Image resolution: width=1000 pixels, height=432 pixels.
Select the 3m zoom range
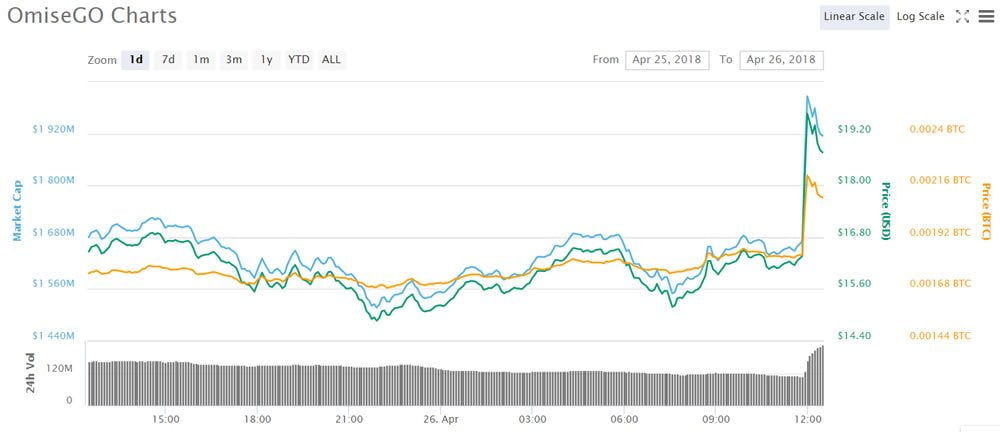pyautogui.click(x=233, y=60)
